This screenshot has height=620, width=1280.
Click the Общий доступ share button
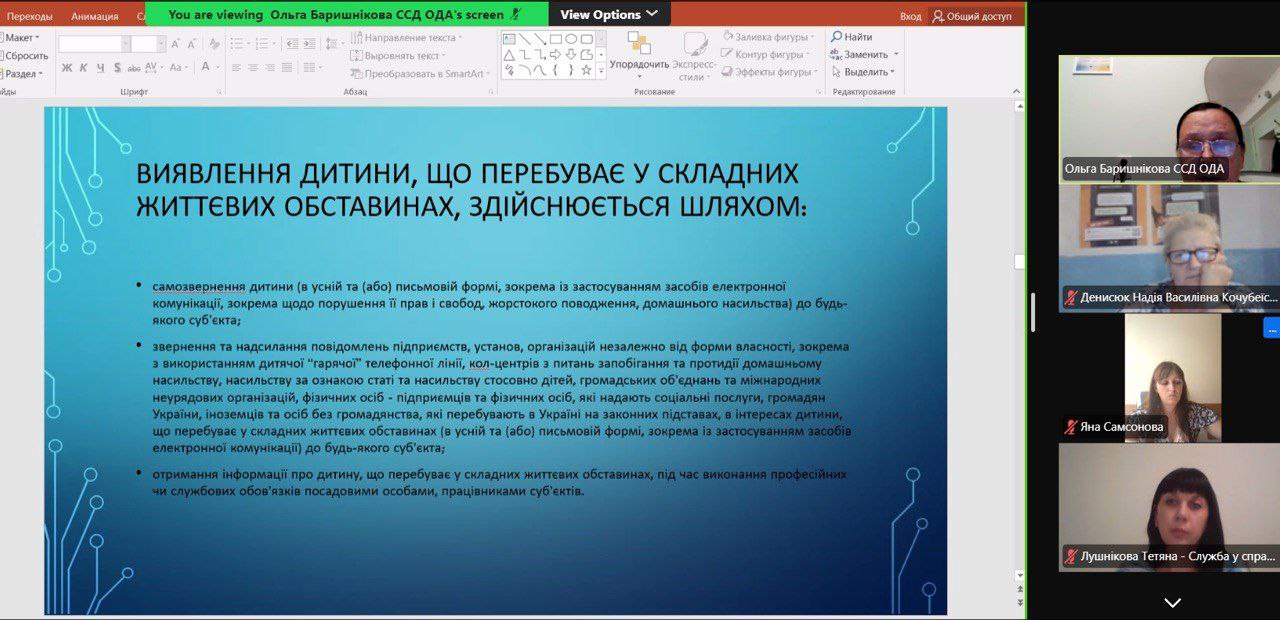(972, 16)
